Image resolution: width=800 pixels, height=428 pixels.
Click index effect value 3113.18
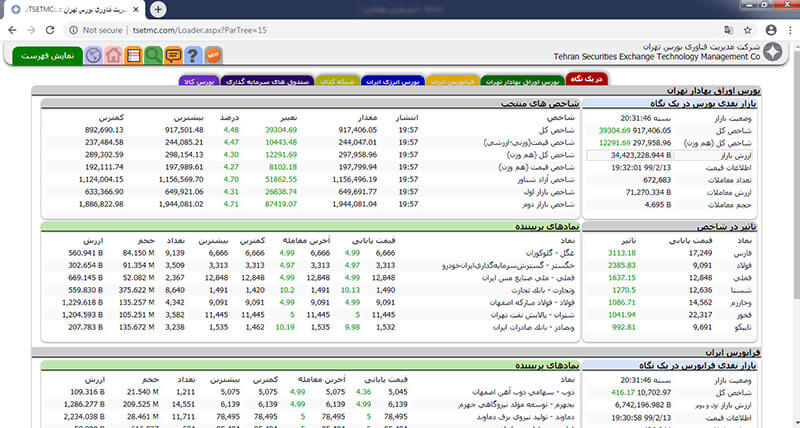pos(622,253)
